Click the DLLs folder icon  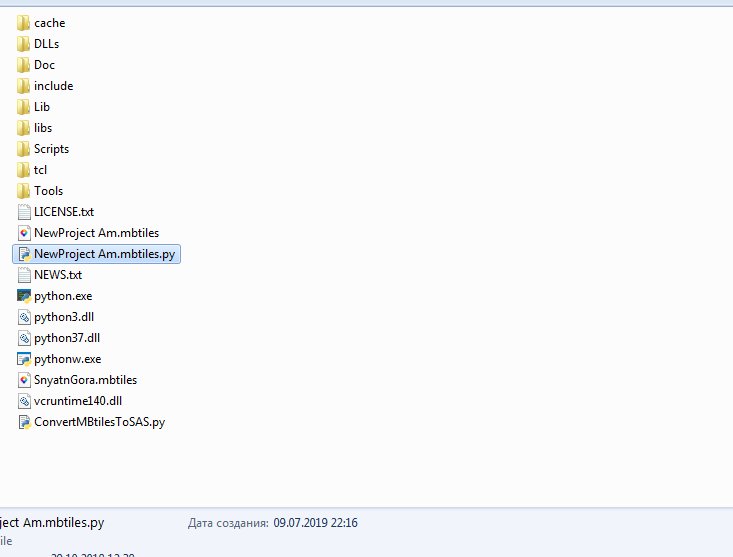pos(24,44)
